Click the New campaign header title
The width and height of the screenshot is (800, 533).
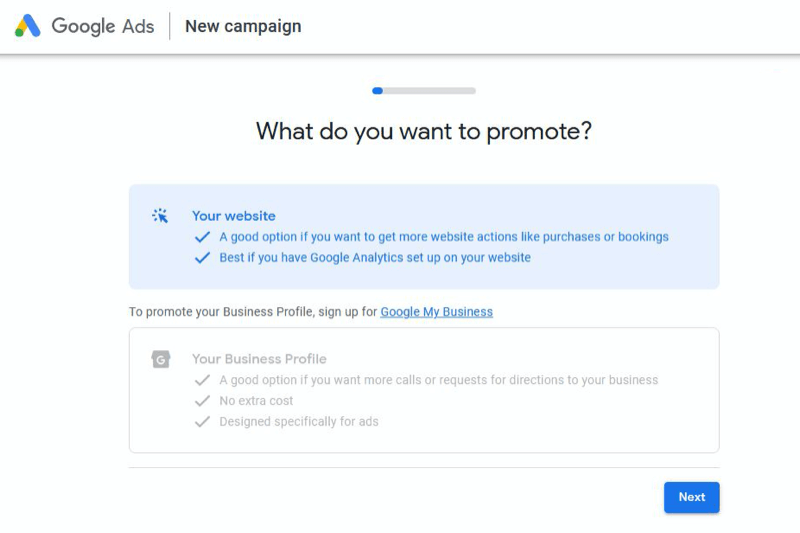[x=243, y=26]
